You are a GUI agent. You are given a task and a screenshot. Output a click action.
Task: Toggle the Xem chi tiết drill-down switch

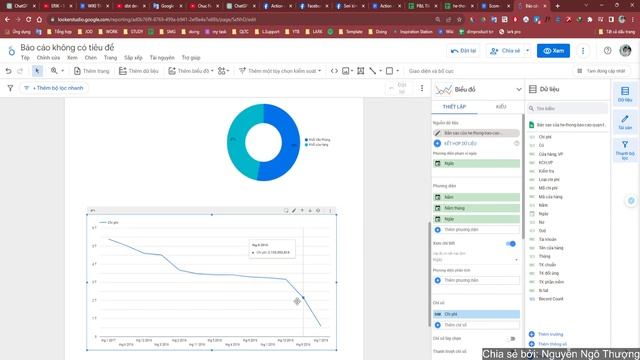tap(510, 244)
